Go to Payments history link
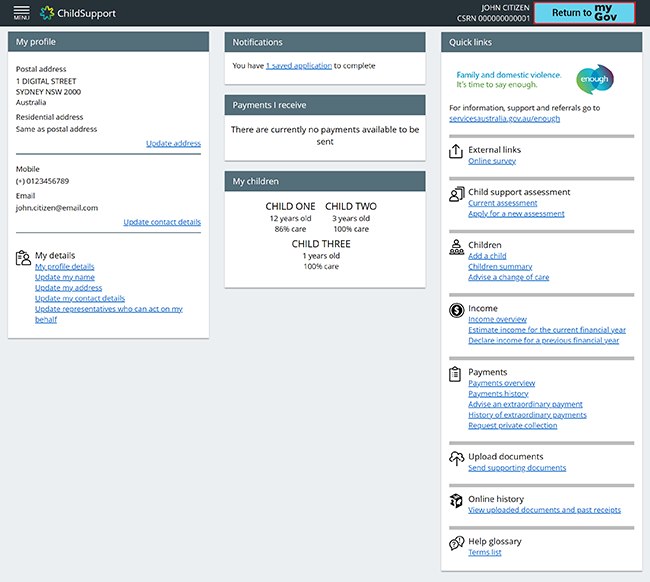The height and width of the screenshot is (582, 650). coord(498,394)
